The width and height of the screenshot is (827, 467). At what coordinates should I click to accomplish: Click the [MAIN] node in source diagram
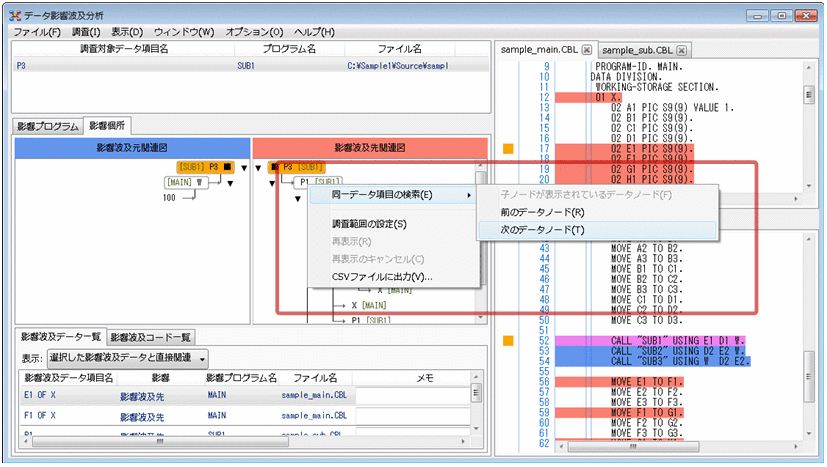click(186, 182)
